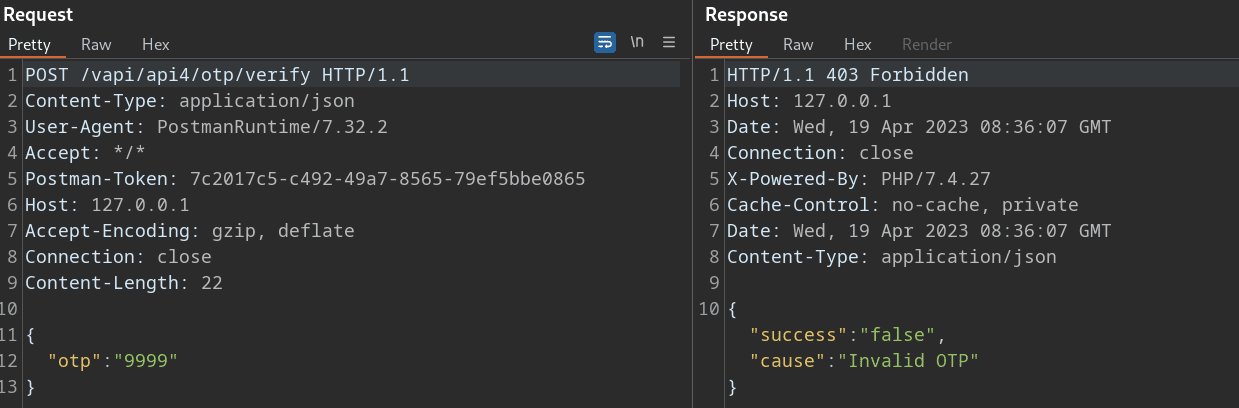
Task: Click the response Connection: close line
Action: [820, 153]
